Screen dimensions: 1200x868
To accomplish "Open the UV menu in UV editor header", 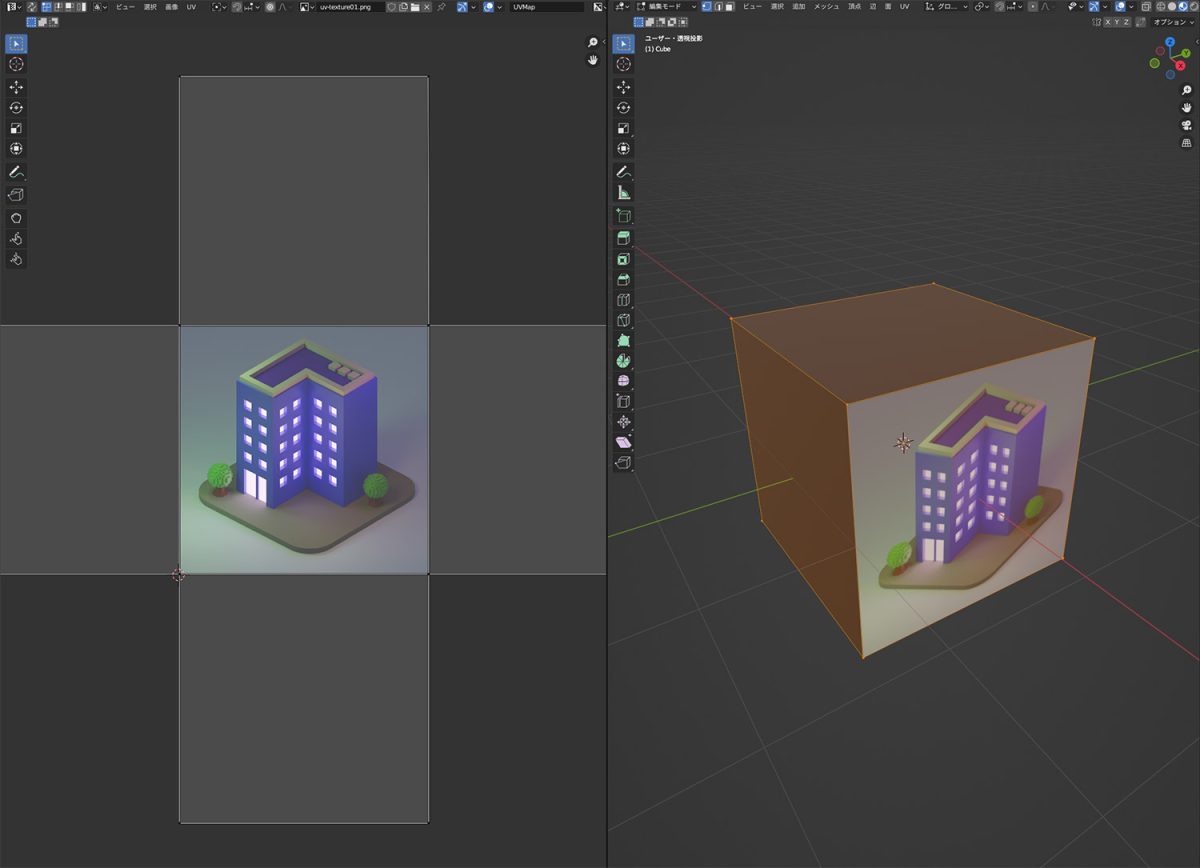I will 191,6.
